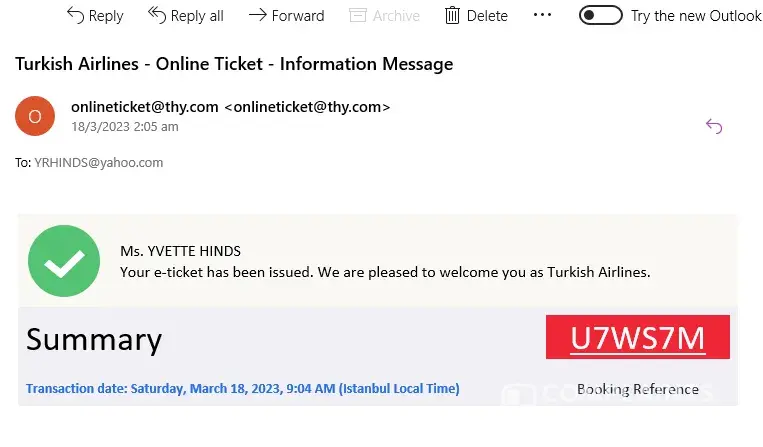Click the Summary section heading
The width and height of the screenshot is (763, 447).
point(94,340)
